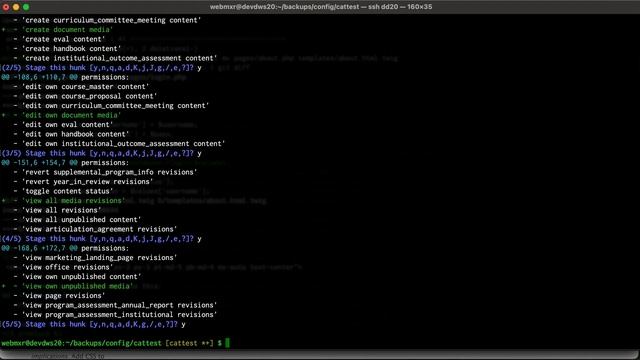Screen dimensions: 640x360
Task: Click the shell prompt webmxr@devdws20 path
Action: pyautogui.click(x=81, y=343)
